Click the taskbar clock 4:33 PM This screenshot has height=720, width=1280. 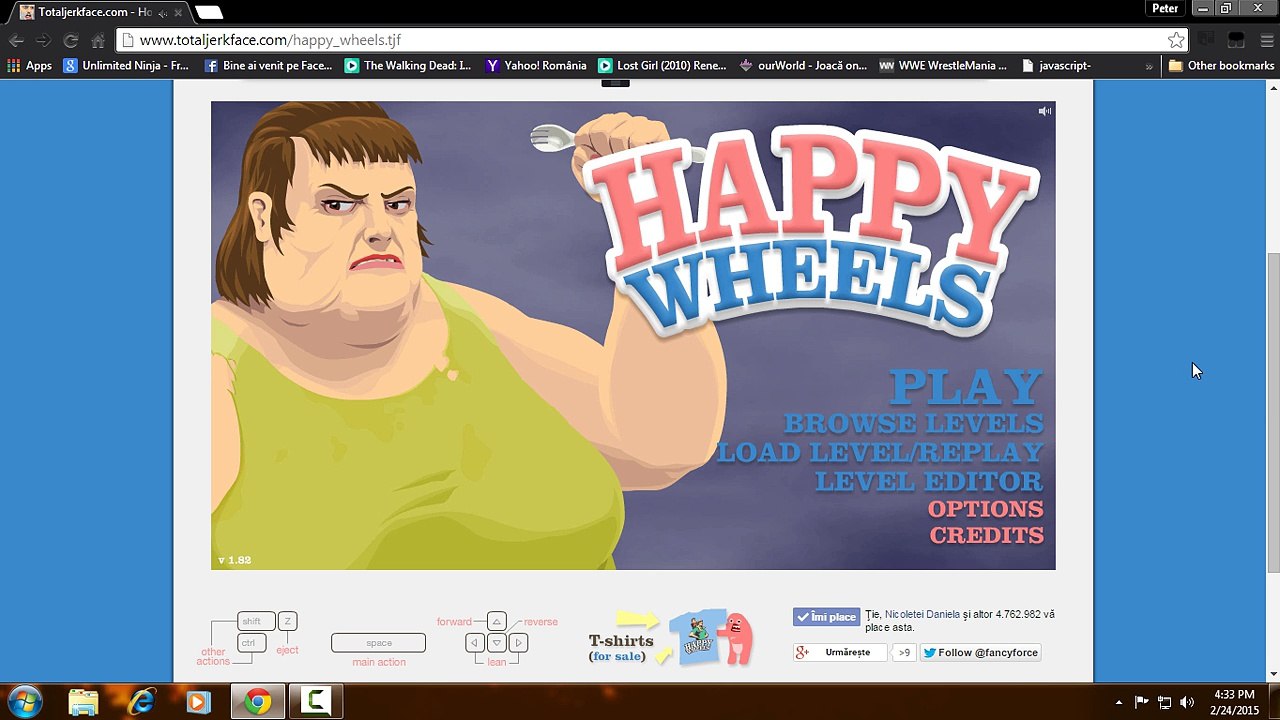pyautogui.click(x=1234, y=702)
